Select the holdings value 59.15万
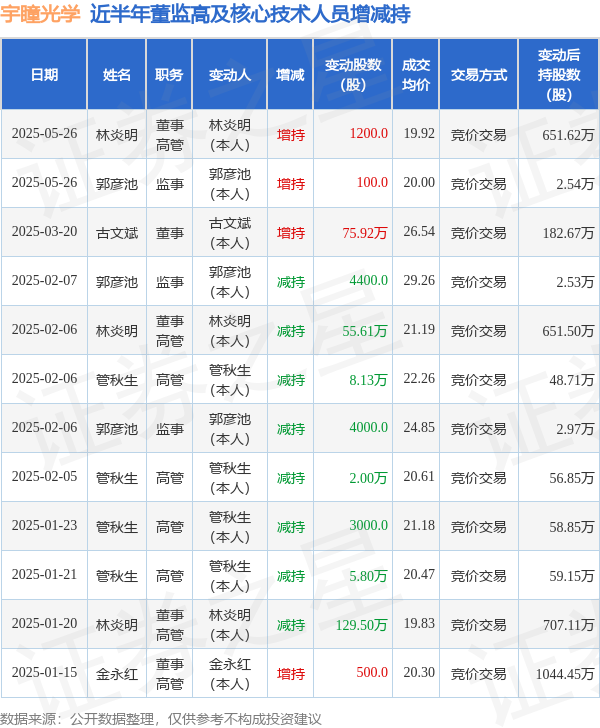The width and height of the screenshot is (600, 728). (572, 576)
